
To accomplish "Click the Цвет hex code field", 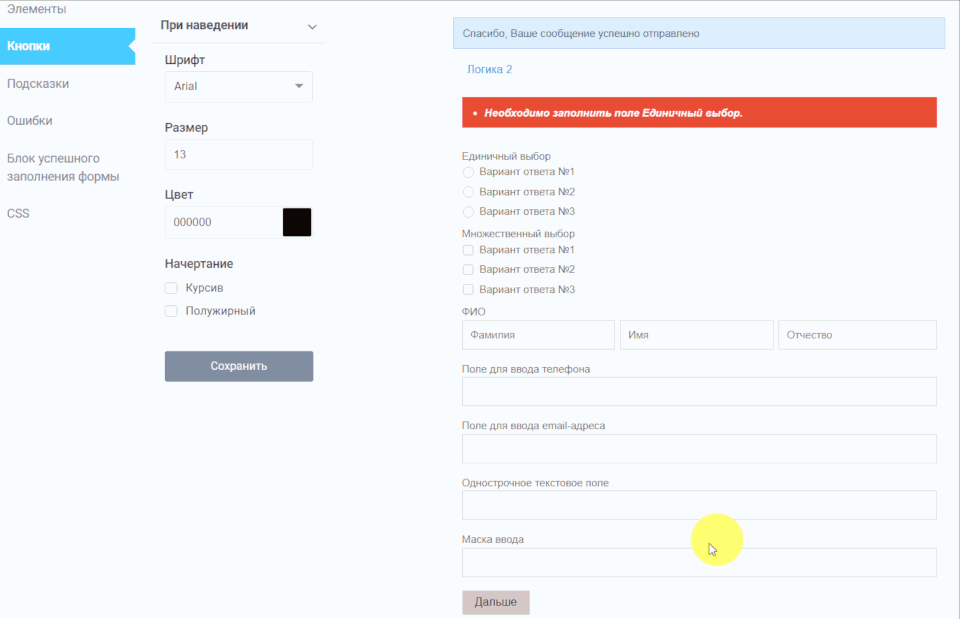I will point(223,222).
